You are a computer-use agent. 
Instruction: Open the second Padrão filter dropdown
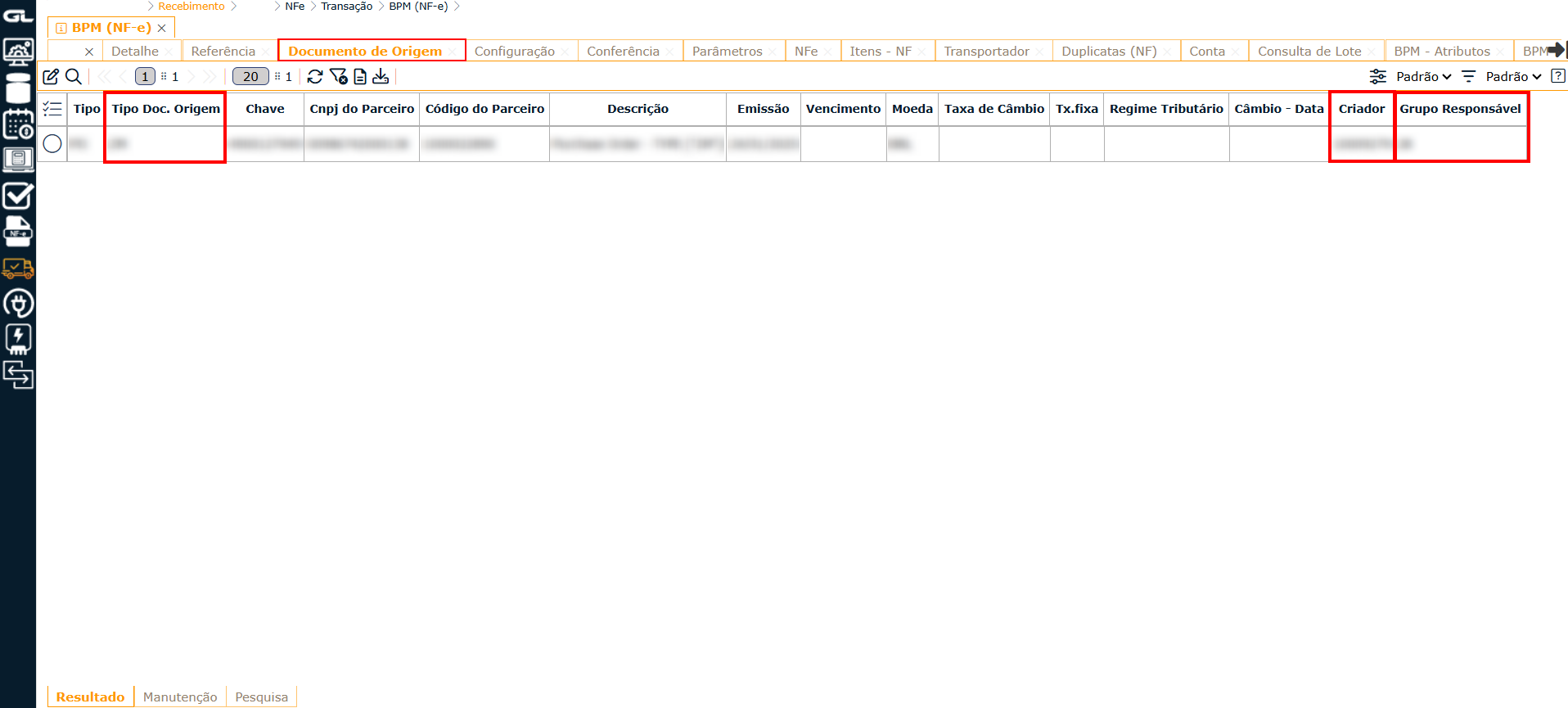click(x=1514, y=76)
